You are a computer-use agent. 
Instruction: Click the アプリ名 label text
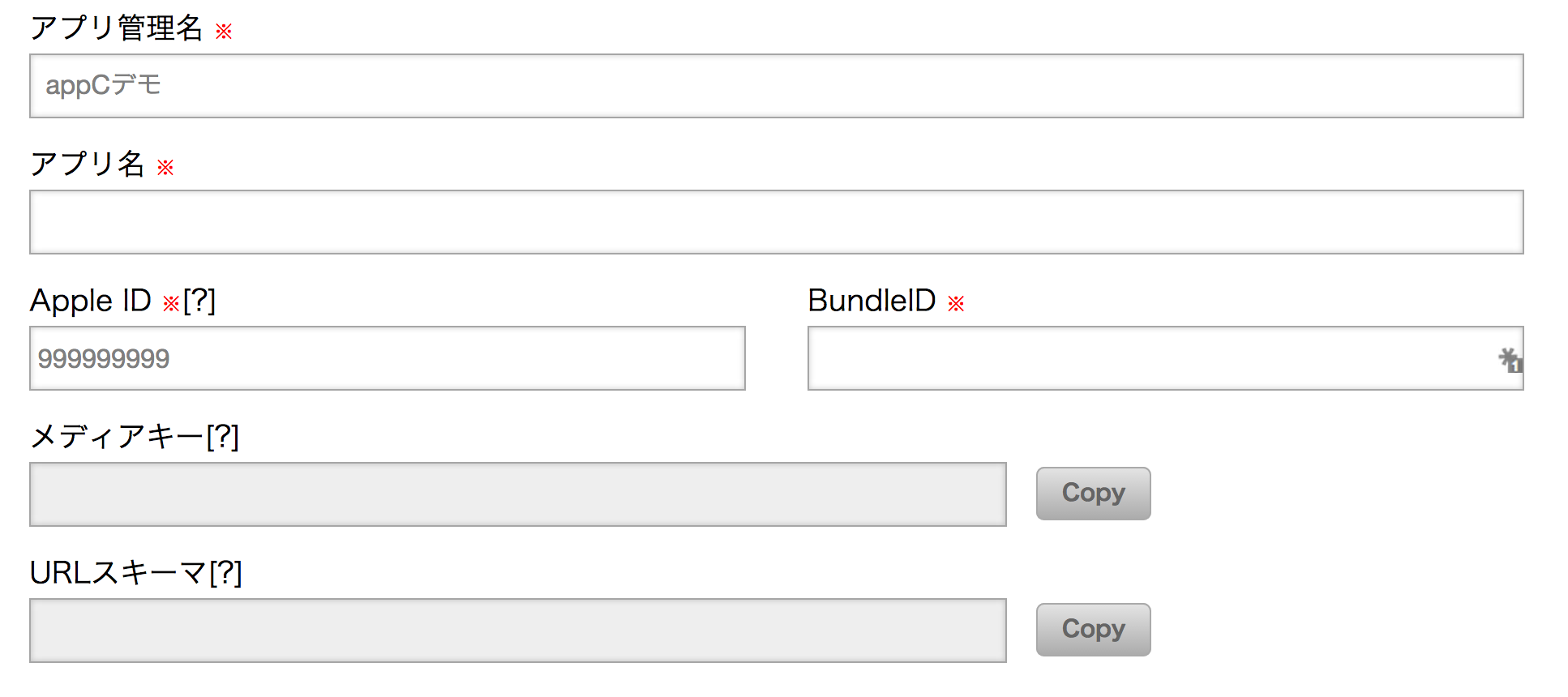pyautogui.click(x=87, y=165)
